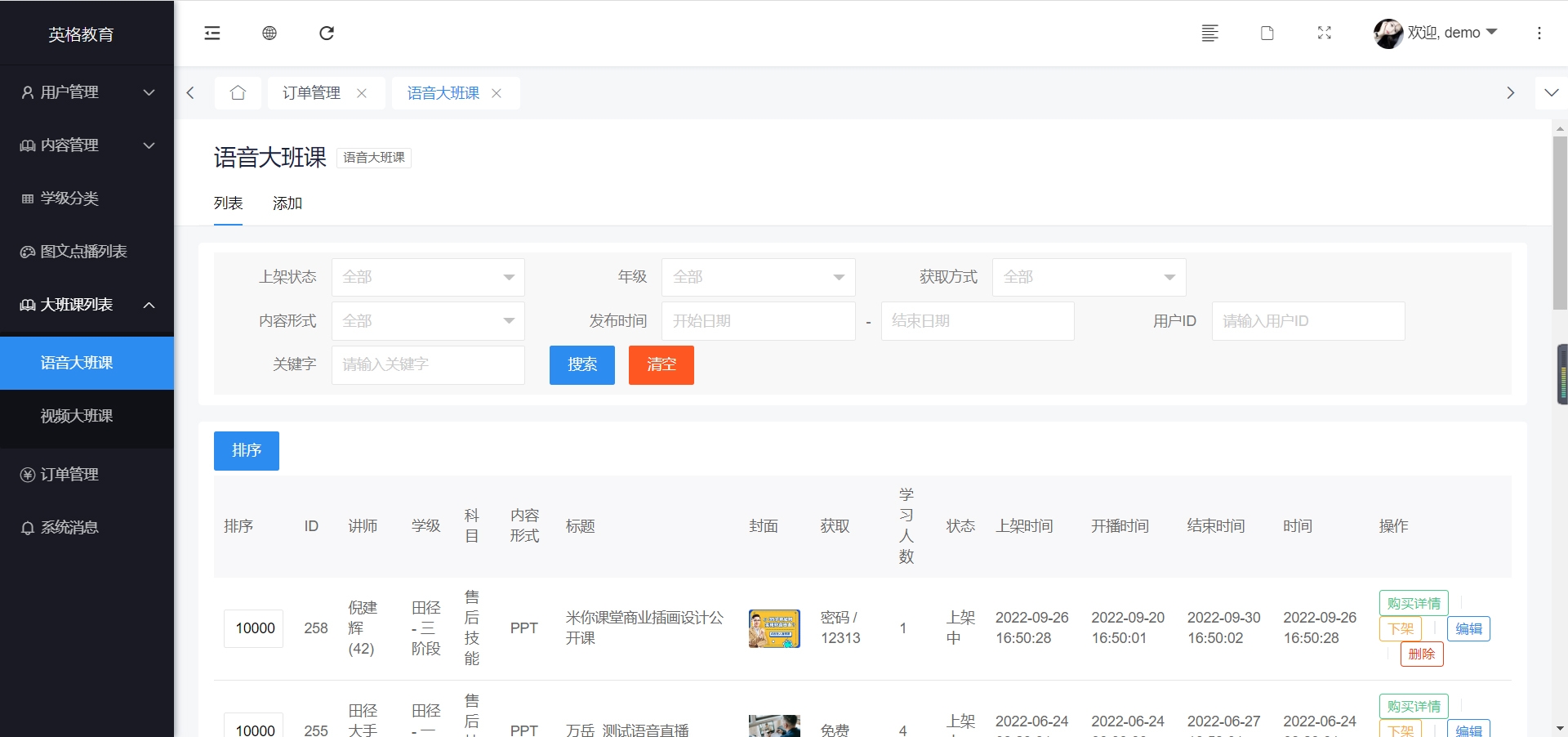The width and height of the screenshot is (1568, 737).
Task: Go to the home tab icon
Action: coord(238,93)
